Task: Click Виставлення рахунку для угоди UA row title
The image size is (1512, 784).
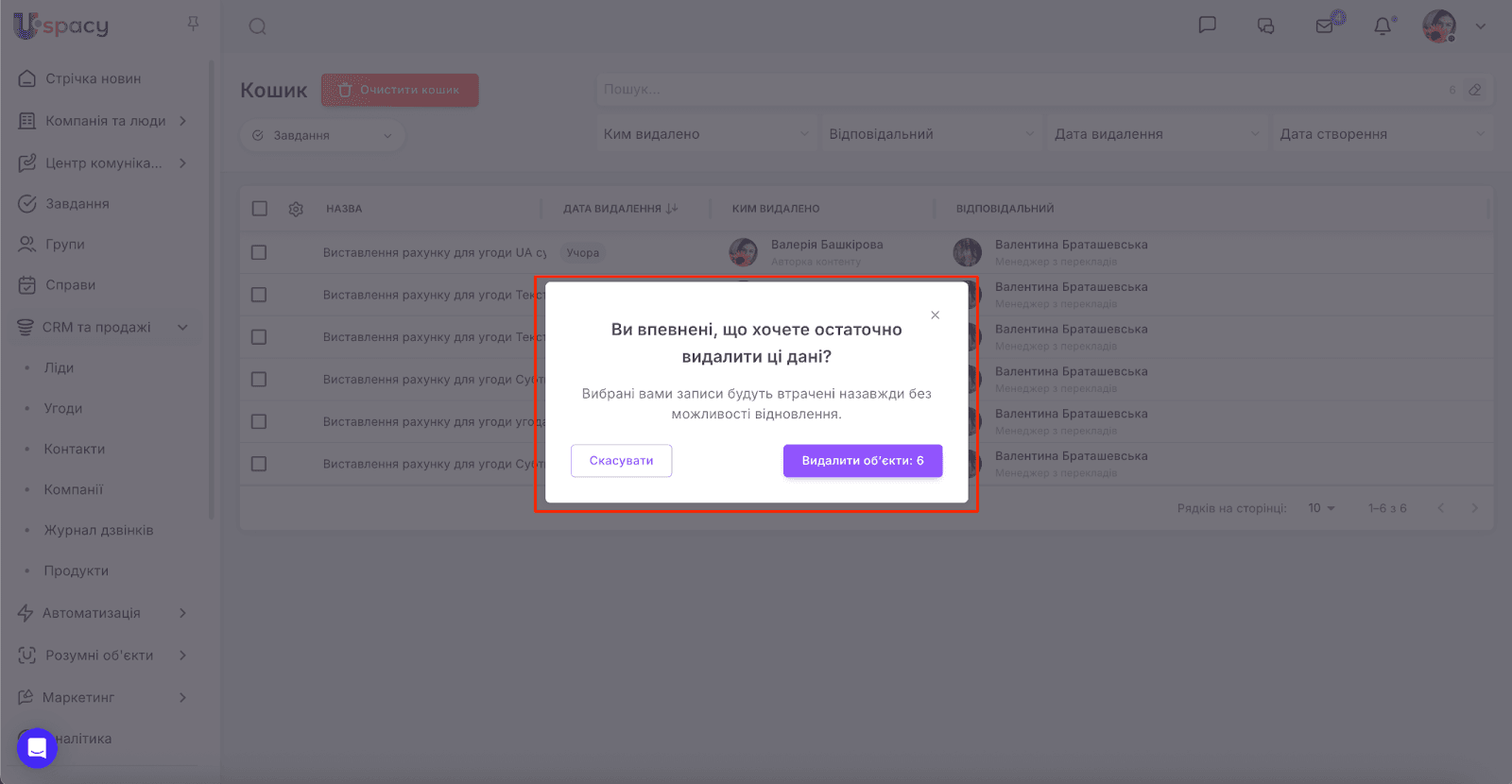Action: click(x=435, y=253)
